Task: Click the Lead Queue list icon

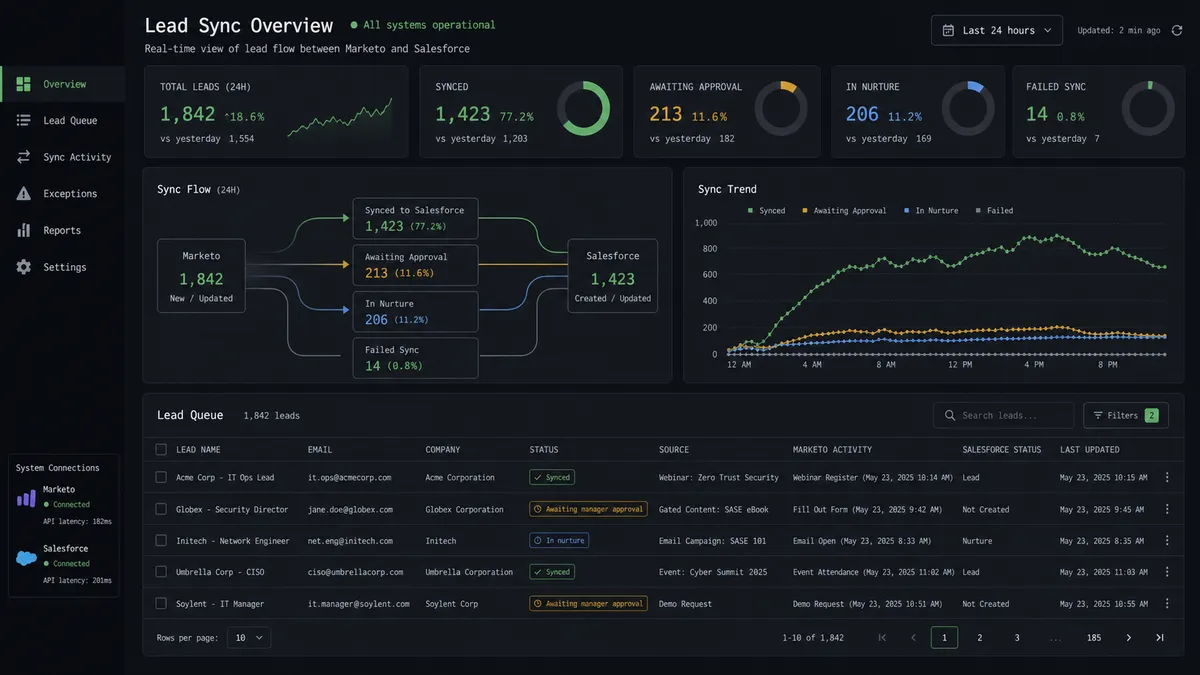Action: (24, 120)
